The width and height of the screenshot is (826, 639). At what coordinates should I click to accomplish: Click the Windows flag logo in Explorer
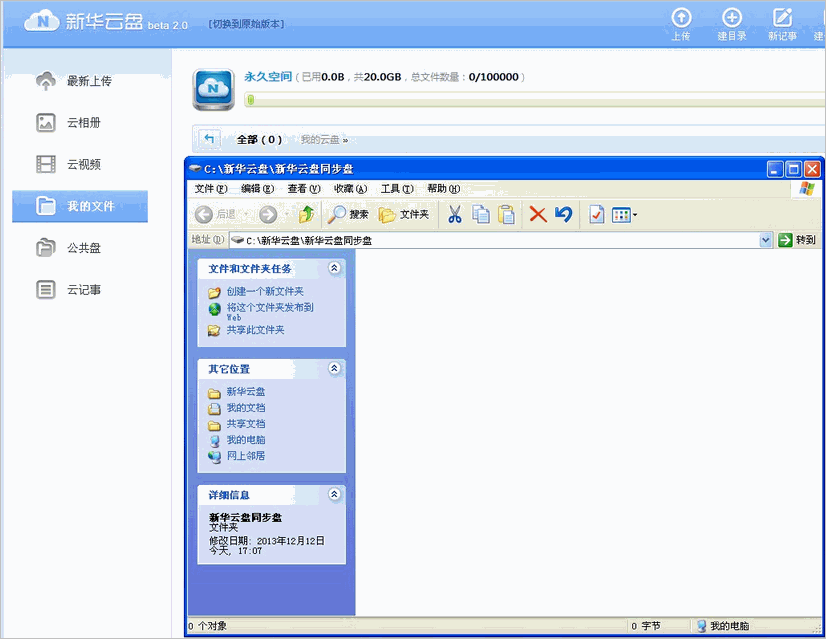click(807, 189)
